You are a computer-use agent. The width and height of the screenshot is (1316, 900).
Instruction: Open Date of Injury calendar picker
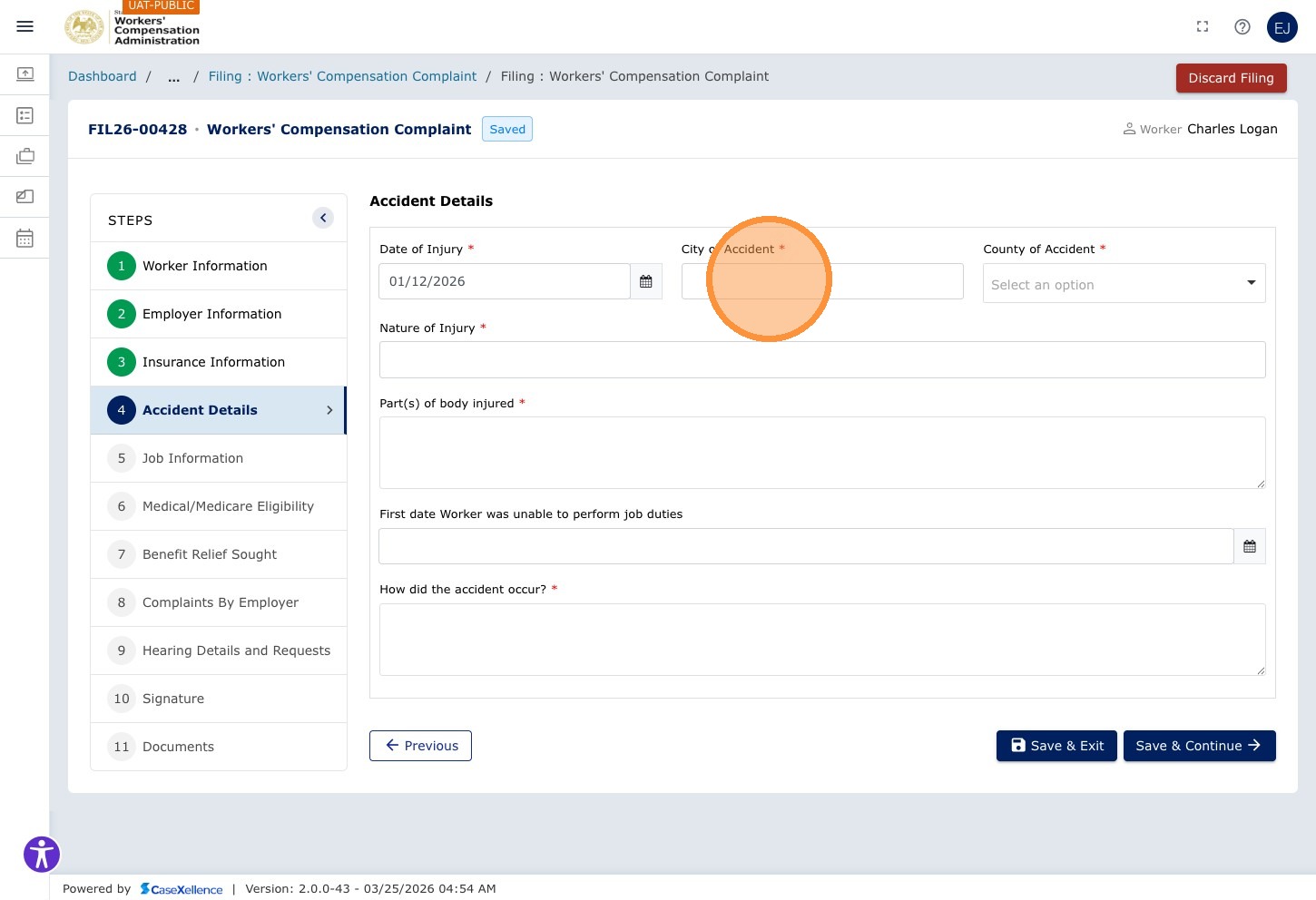coord(646,281)
